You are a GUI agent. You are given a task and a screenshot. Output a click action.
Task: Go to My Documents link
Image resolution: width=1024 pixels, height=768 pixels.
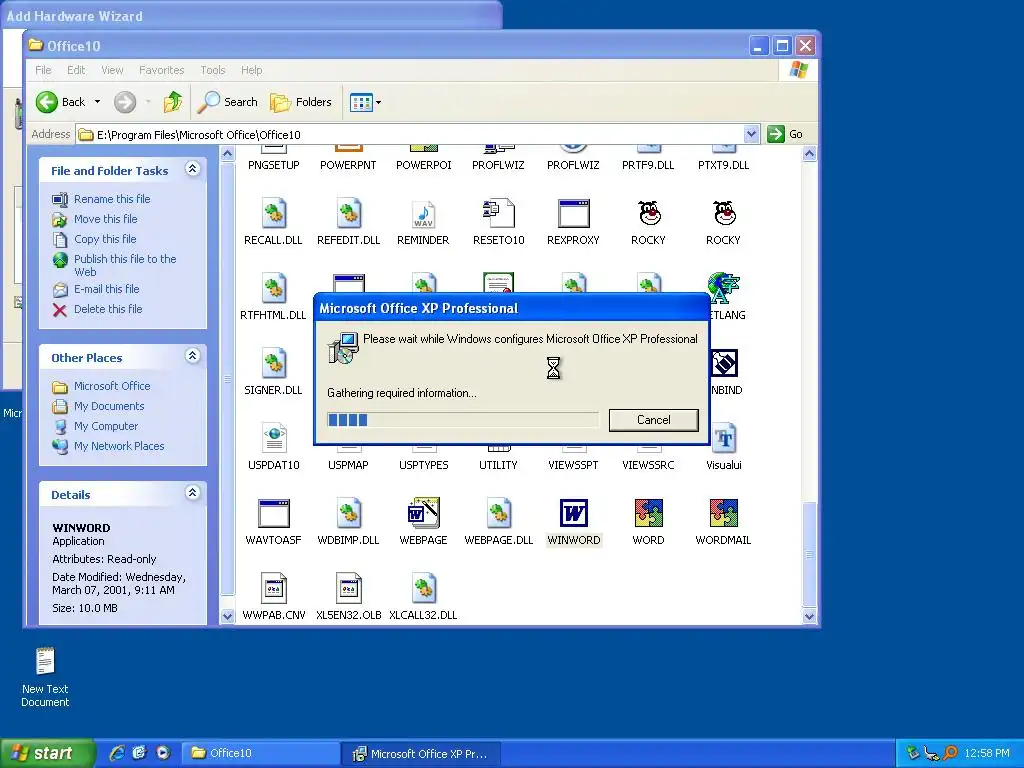(x=108, y=406)
